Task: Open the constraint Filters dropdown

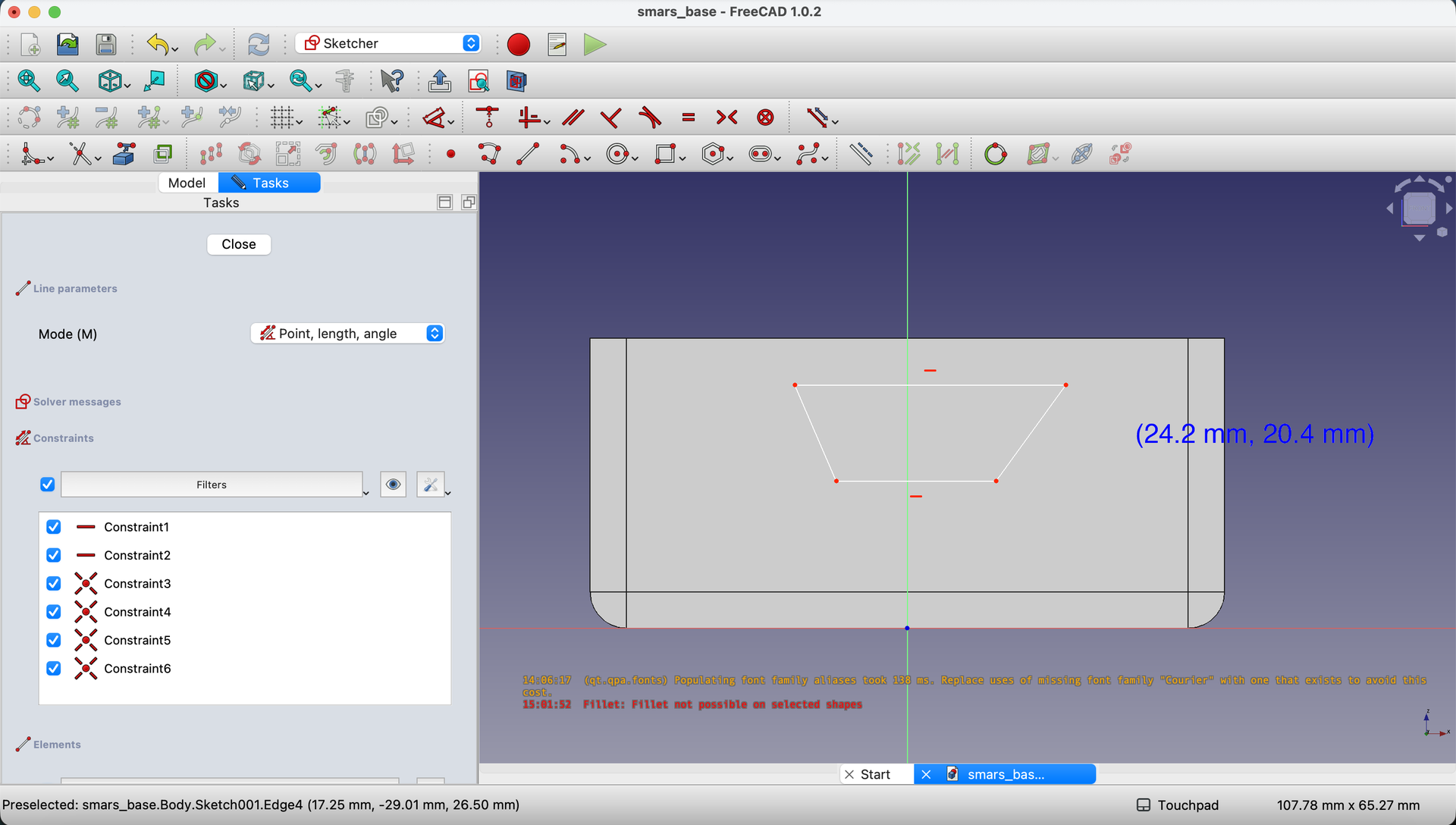Action: 212,485
